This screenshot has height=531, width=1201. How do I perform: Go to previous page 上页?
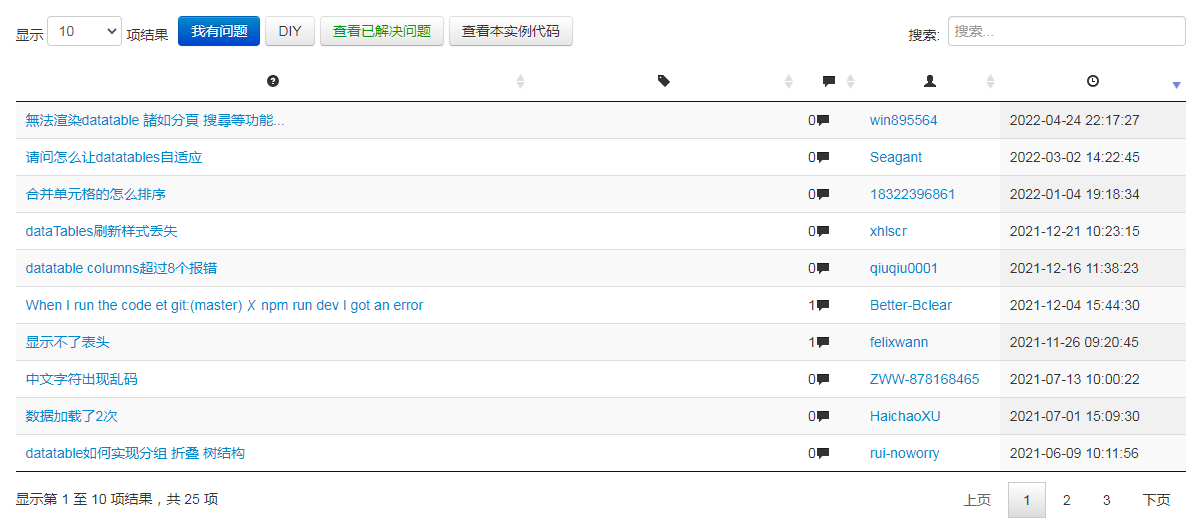pos(977,500)
